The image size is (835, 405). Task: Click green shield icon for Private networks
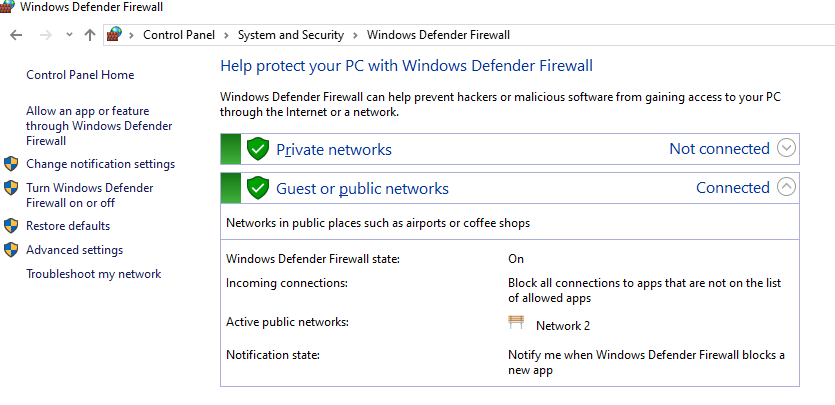[258, 149]
